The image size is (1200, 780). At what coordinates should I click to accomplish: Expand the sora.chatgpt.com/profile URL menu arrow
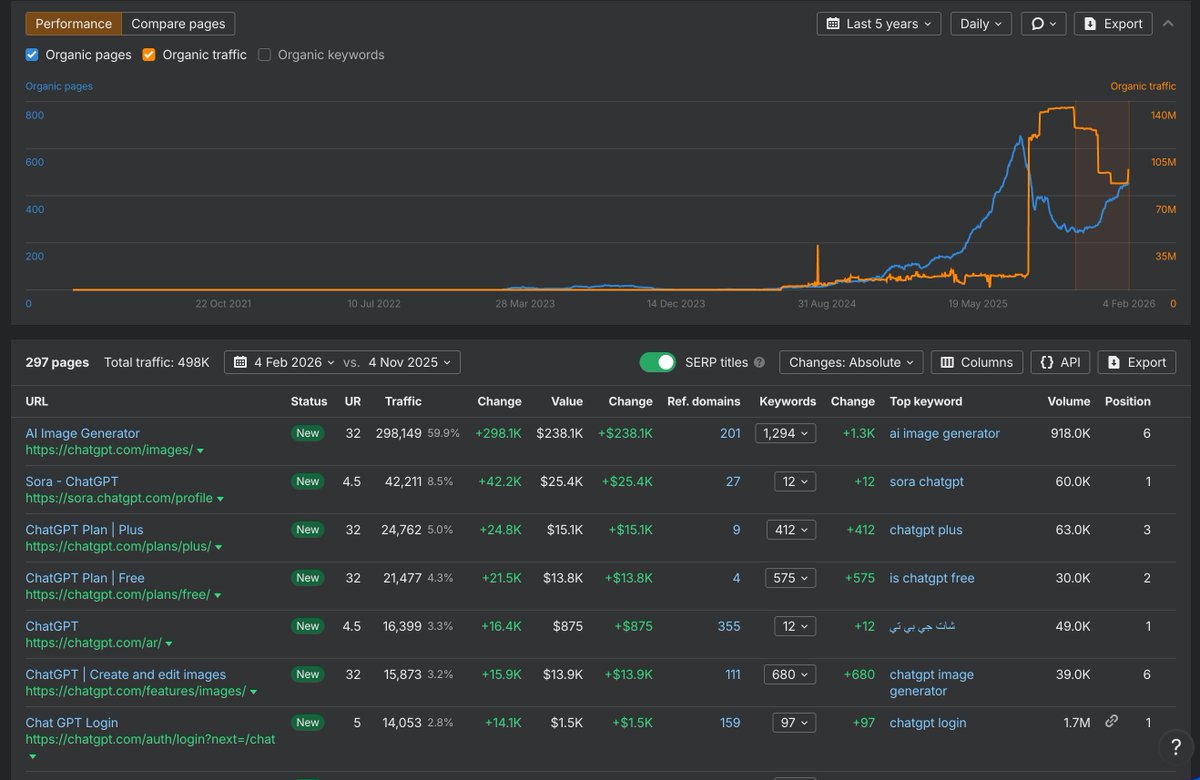coord(220,499)
